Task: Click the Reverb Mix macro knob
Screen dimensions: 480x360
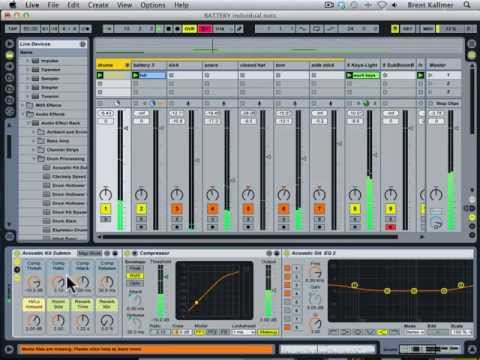Action: pos(107,321)
